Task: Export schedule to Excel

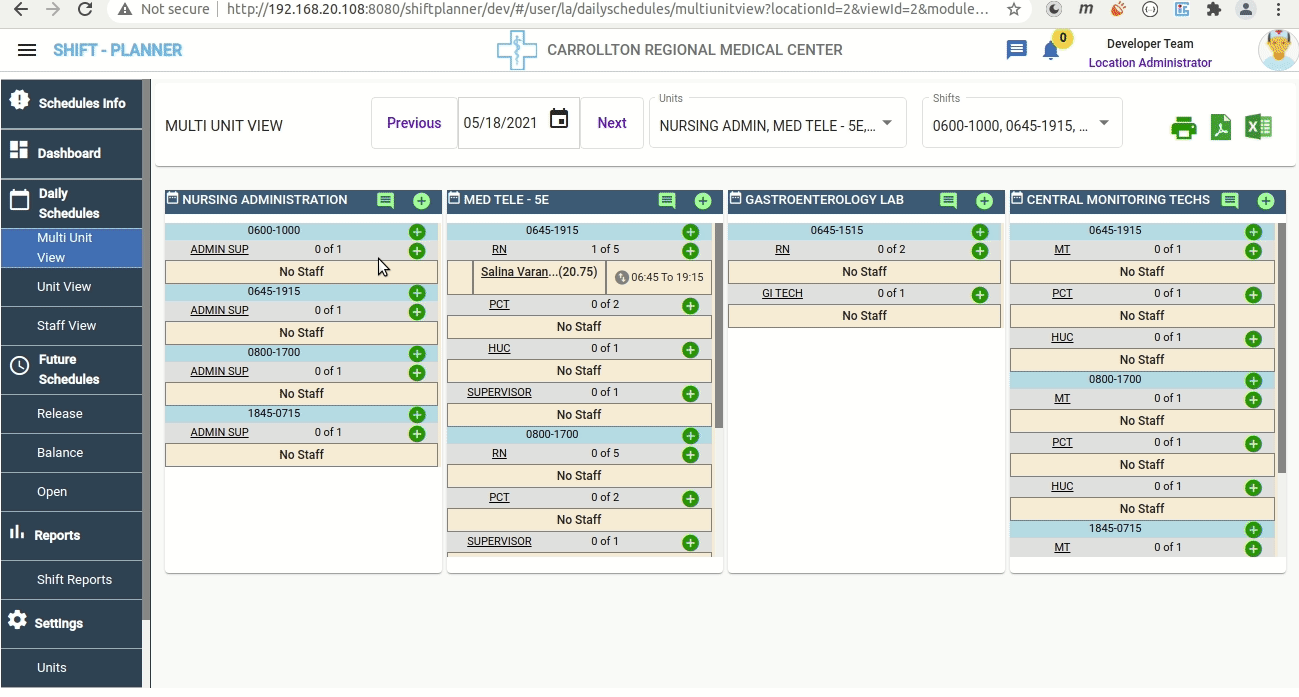Action: pos(1258,128)
